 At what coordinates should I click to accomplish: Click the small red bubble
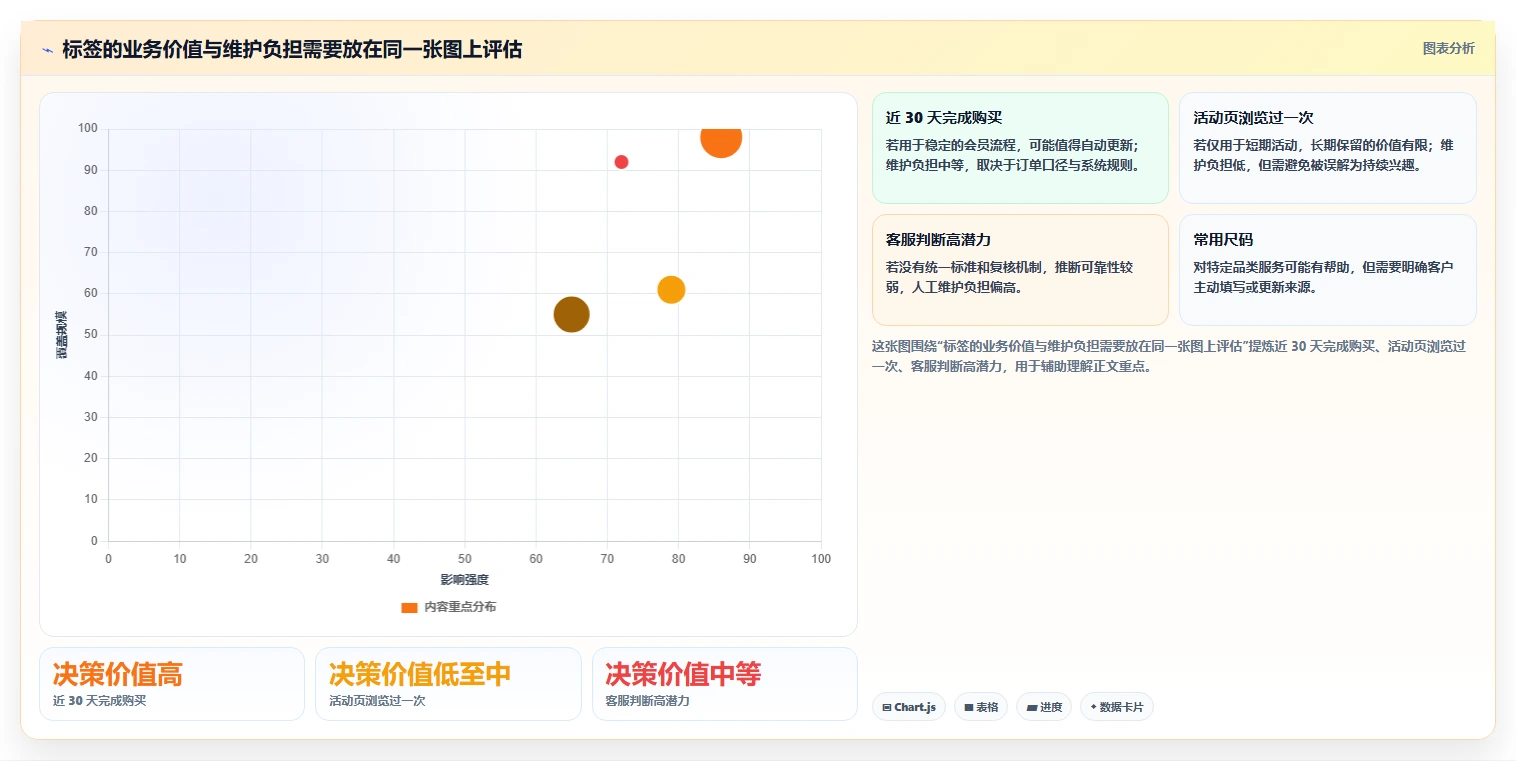click(621, 162)
